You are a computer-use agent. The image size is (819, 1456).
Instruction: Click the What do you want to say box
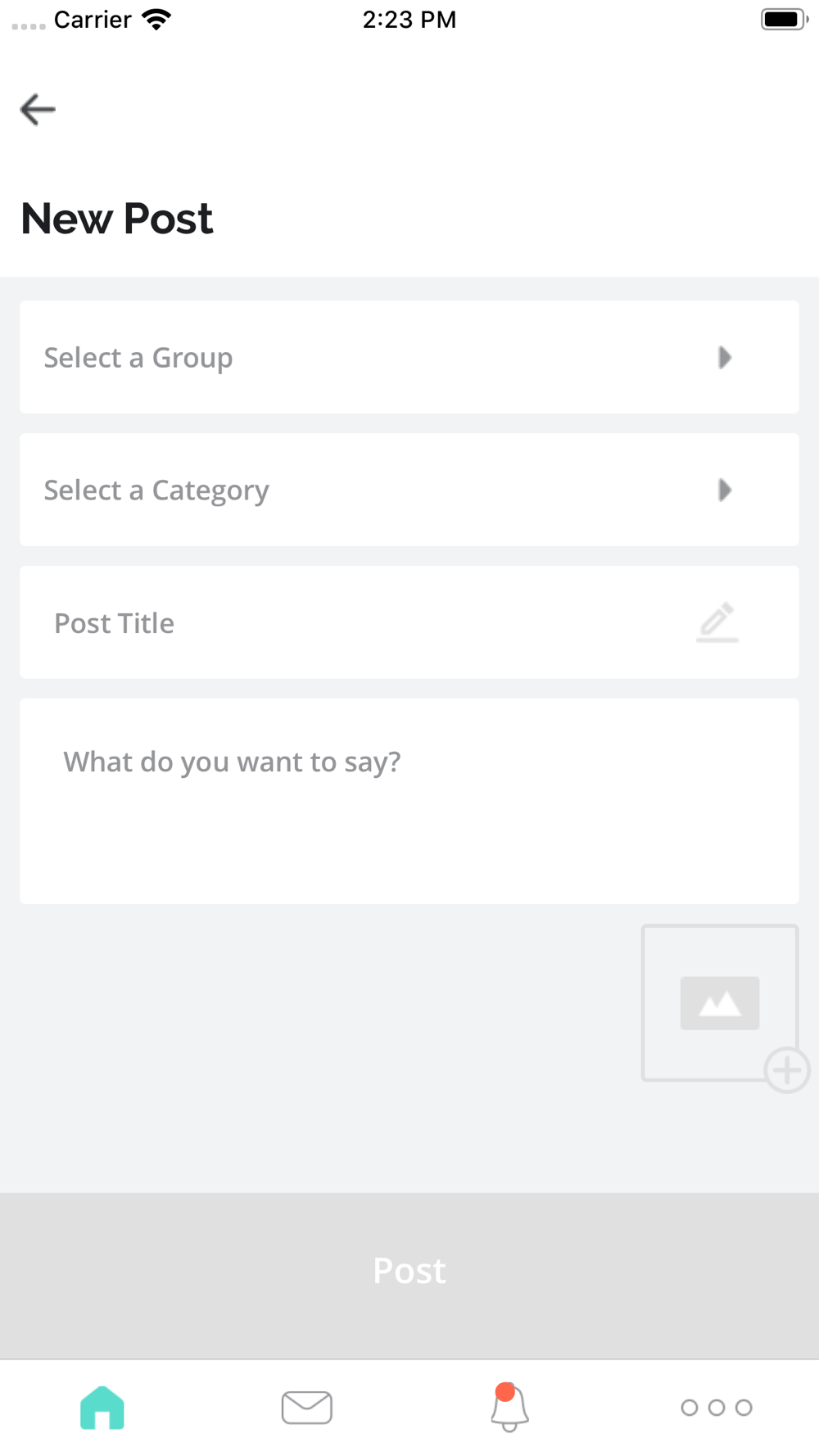click(x=409, y=801)
